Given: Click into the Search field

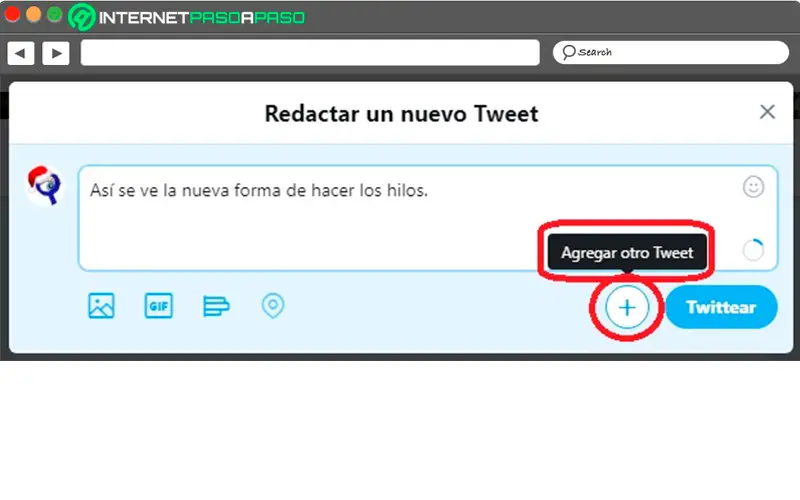Looking at the screenshot, I should (670, 53).
